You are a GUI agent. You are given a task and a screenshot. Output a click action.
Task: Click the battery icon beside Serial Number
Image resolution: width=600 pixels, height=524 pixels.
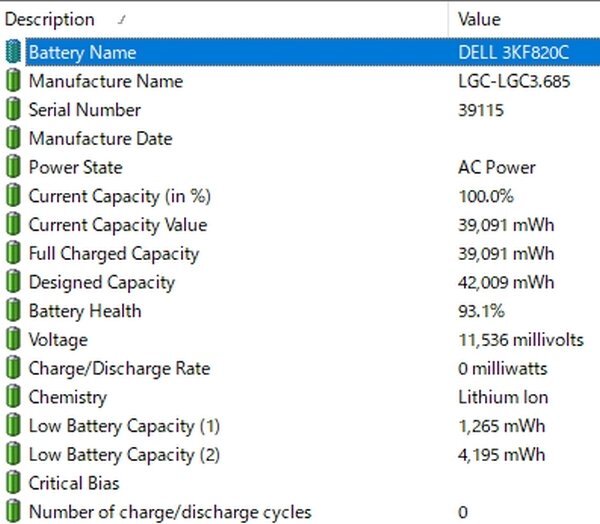[13, 110]
